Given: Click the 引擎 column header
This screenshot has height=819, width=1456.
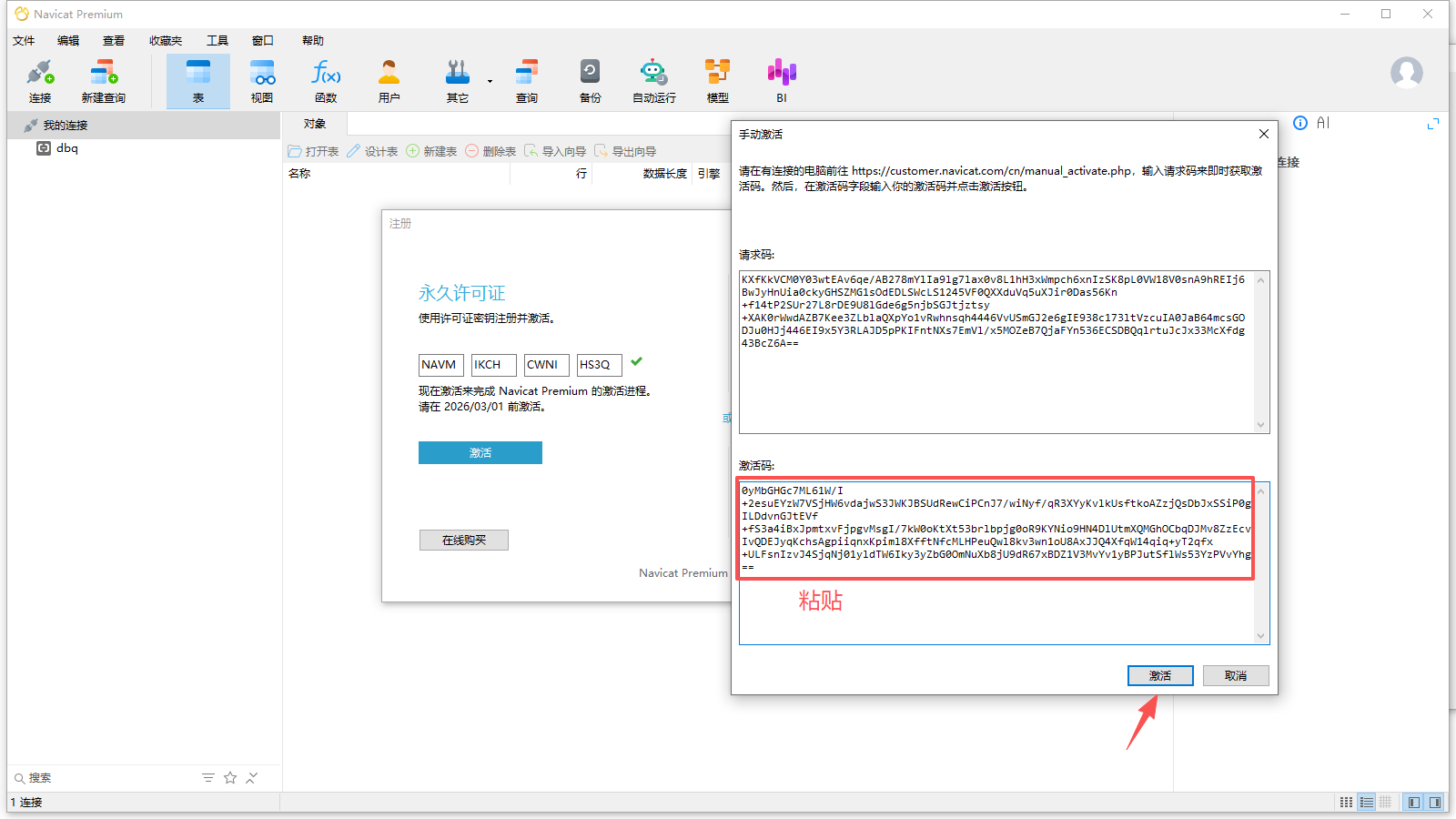Looking at the screenshot, I should 709,173.
